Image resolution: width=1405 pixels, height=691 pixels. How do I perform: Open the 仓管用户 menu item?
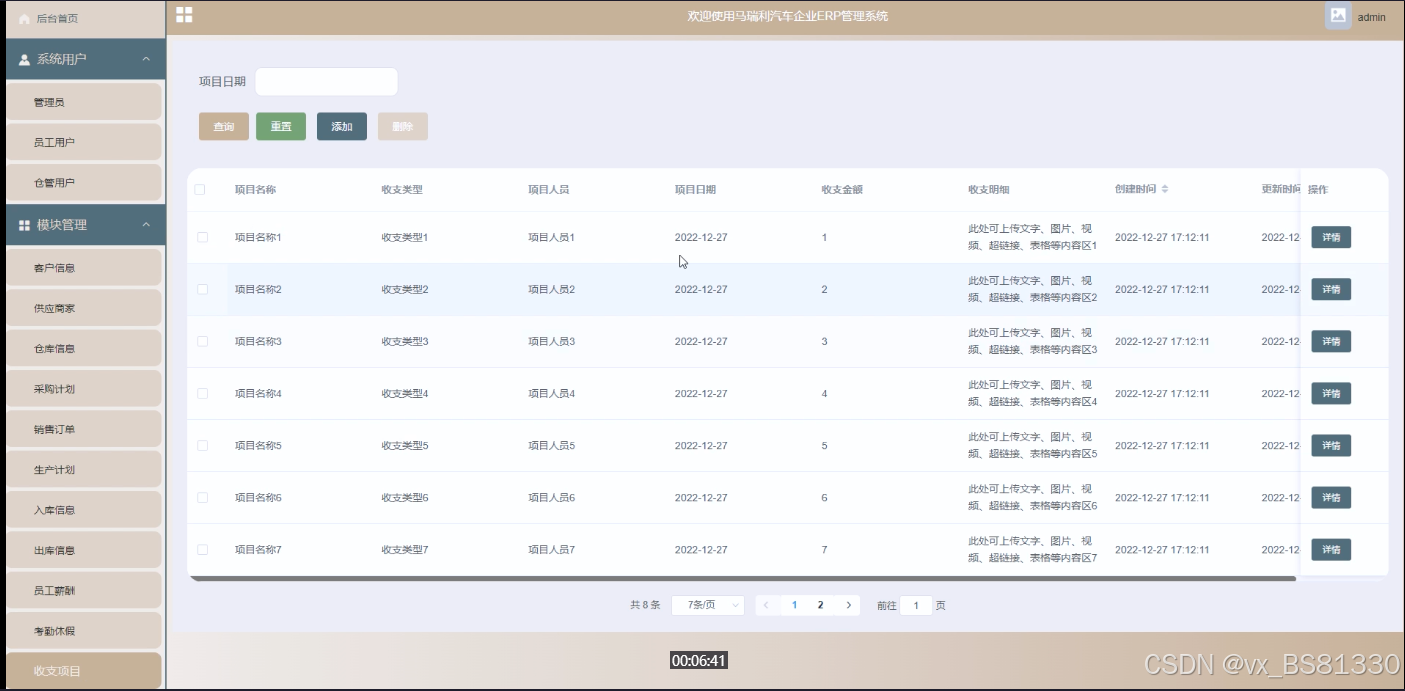[83, 183]
